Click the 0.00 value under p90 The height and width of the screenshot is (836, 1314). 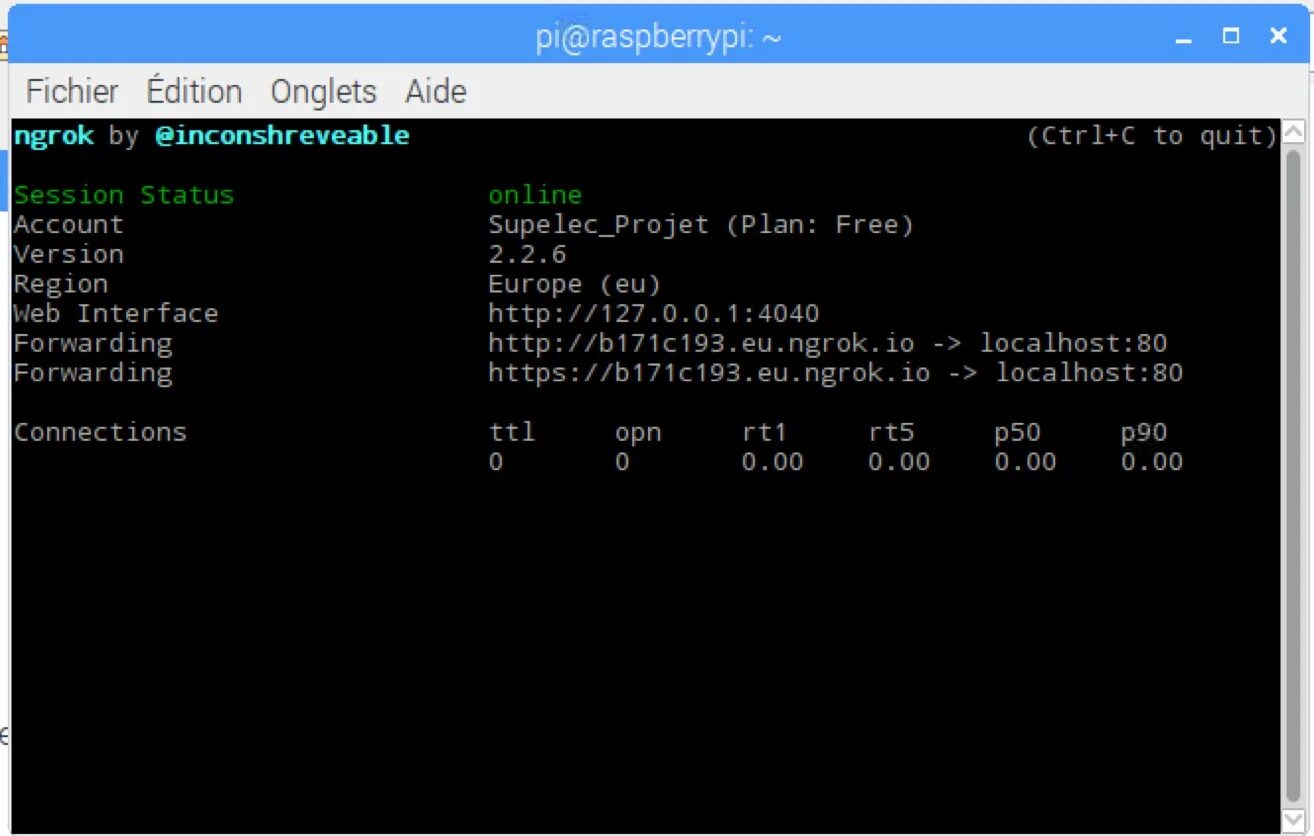(x=1152, y=462)
